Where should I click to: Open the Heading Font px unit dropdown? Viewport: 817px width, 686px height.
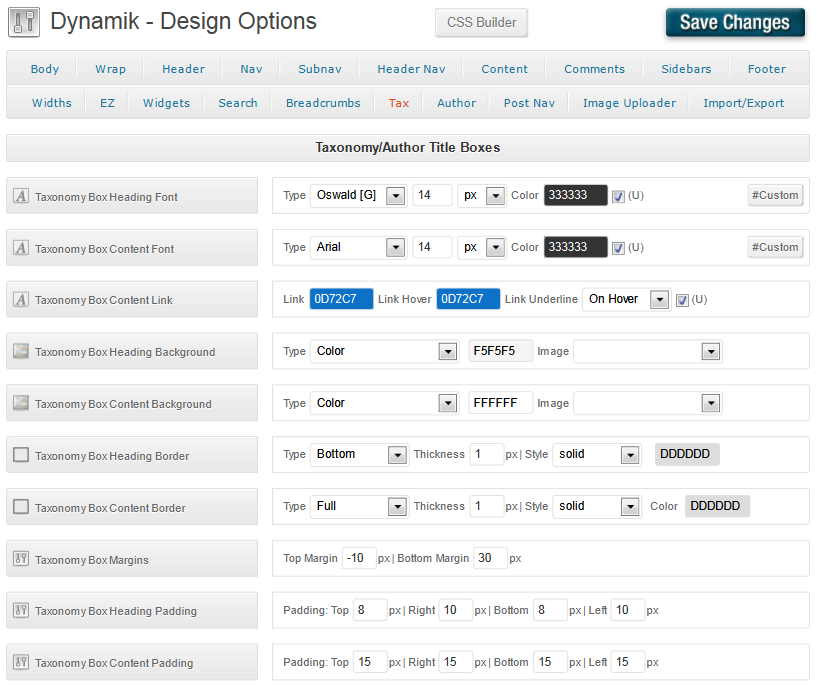click(x=481, y=195)
